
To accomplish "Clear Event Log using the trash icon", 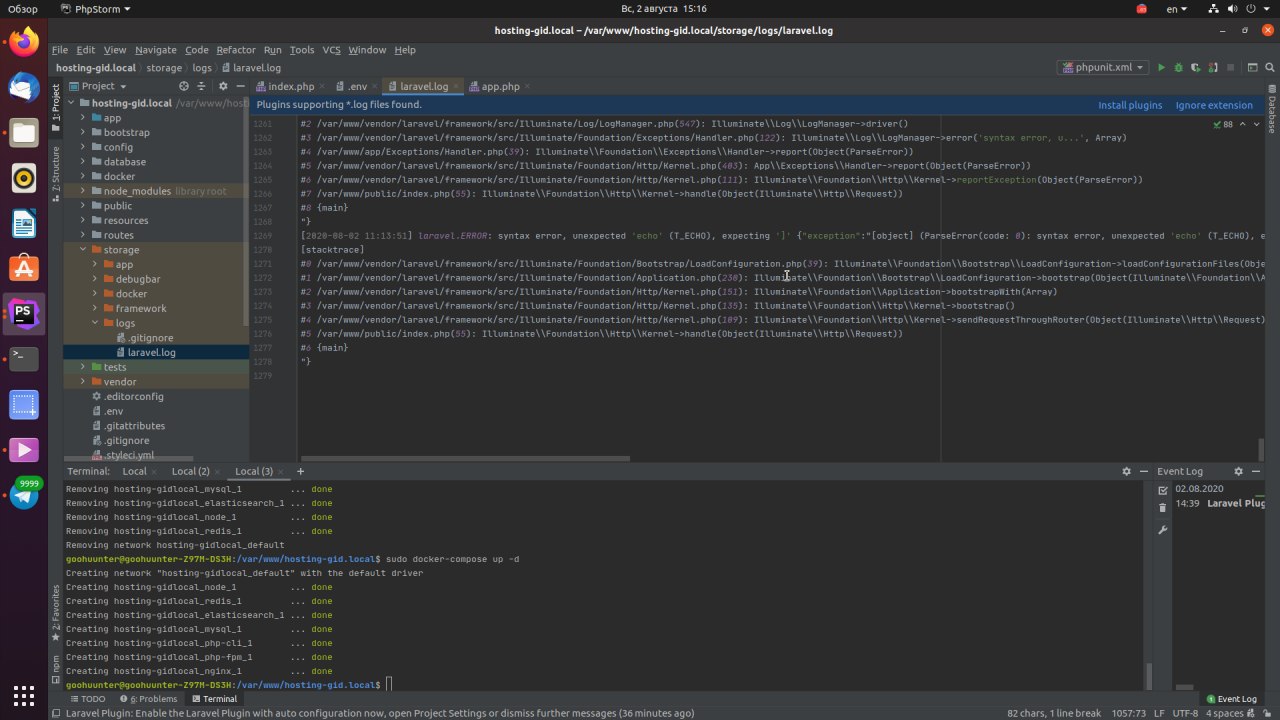I will (x=1162, y=509).
